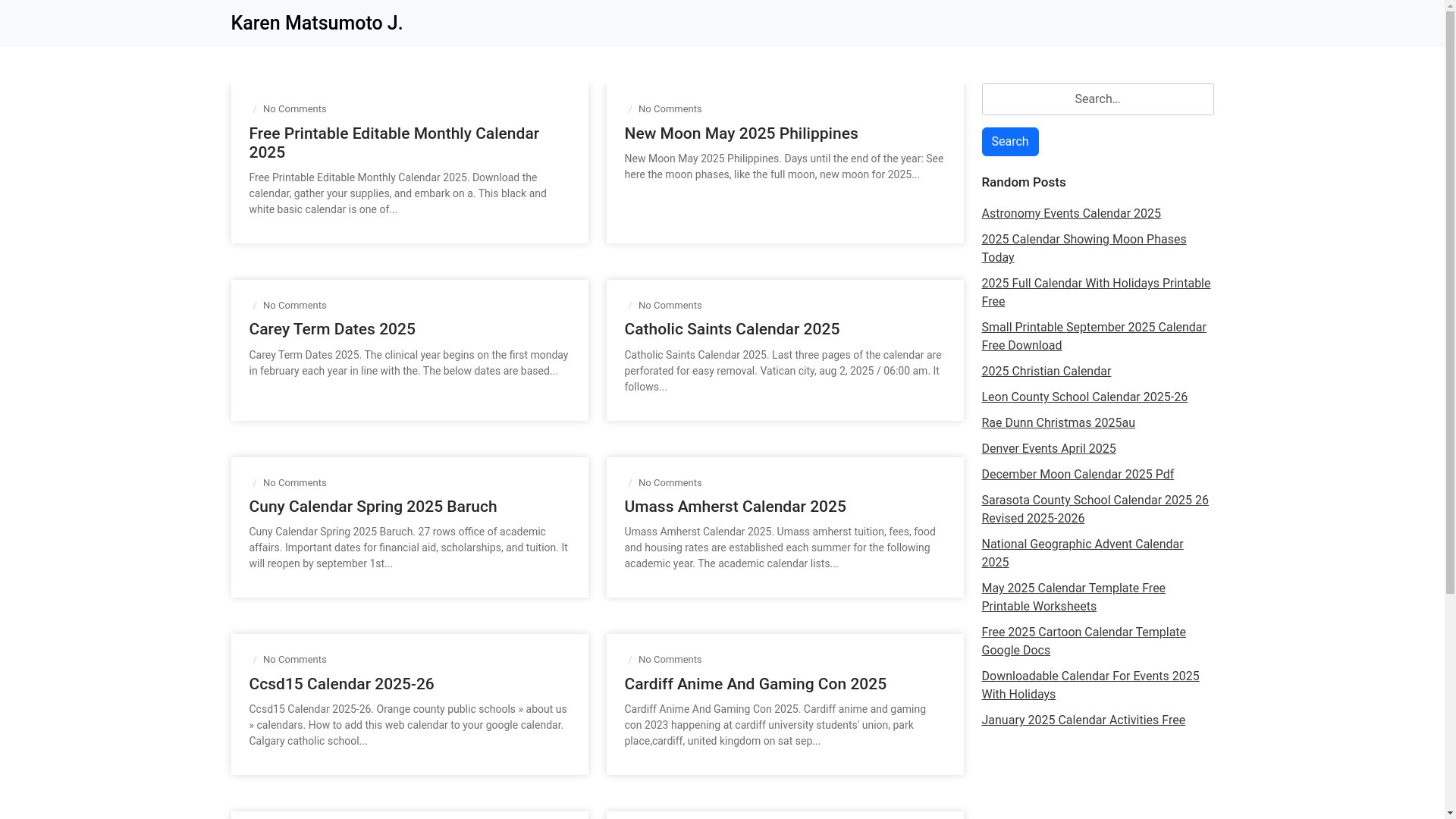Open Rae Dunn Christmas 2025au link

[1058, 423]
